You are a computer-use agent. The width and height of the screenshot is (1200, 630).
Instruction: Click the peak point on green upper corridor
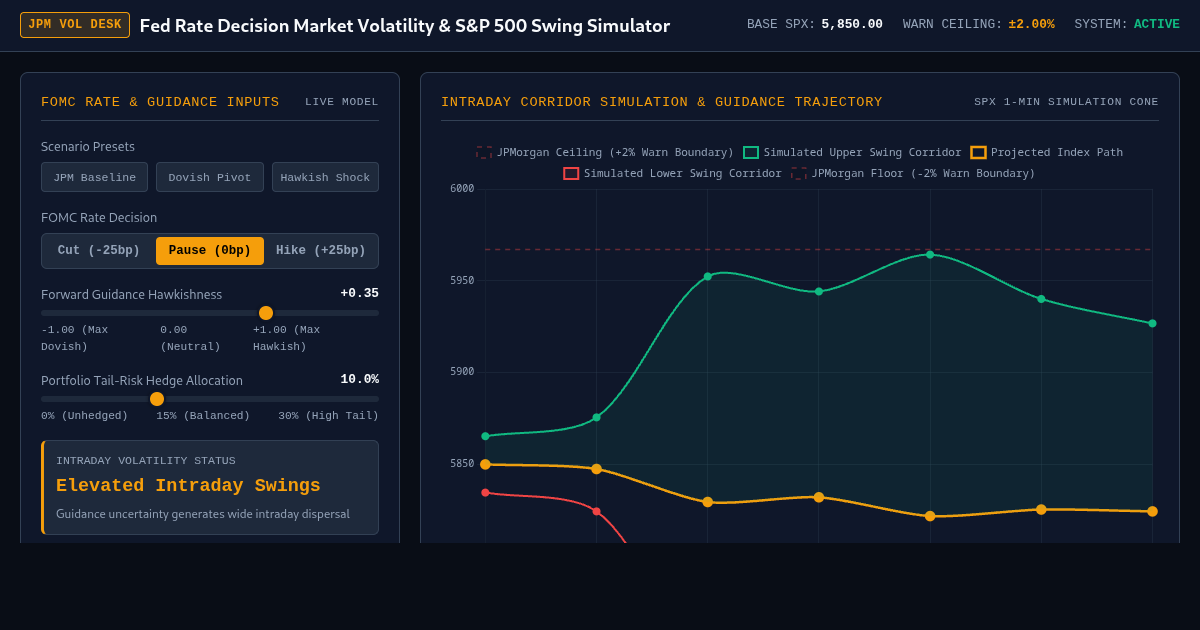pyautogui.click(x=930, y=255)
